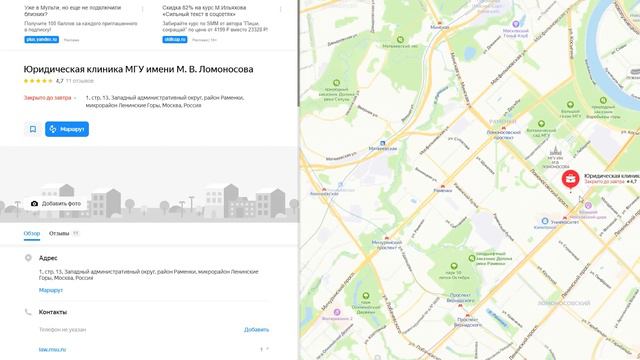Screen dimensions: 640x360
Task: Click the ad headline Скидка 82% на курс
Action: click(x=204, y=11)
